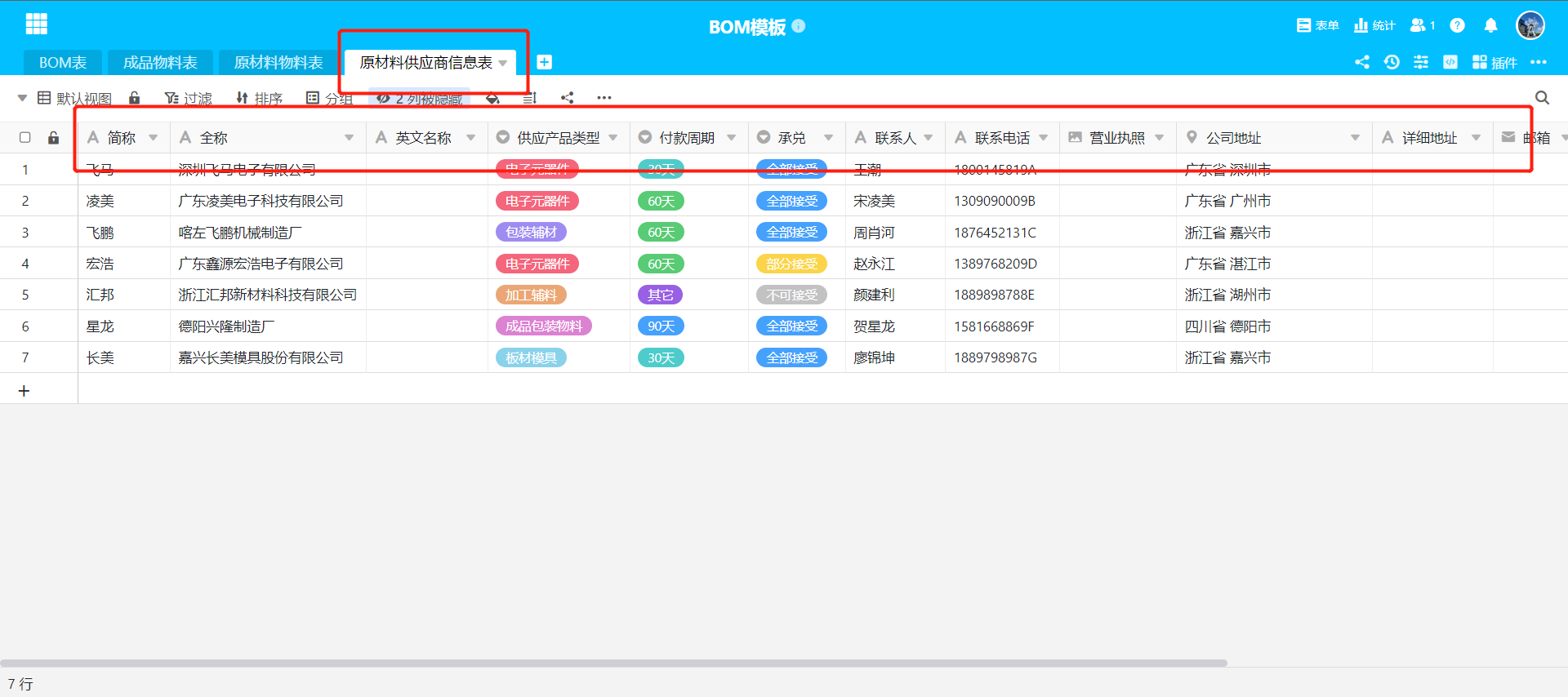Add a new row with the plus button
The height and width of the screenshot is (697, 1568).
tap(24, 391)
